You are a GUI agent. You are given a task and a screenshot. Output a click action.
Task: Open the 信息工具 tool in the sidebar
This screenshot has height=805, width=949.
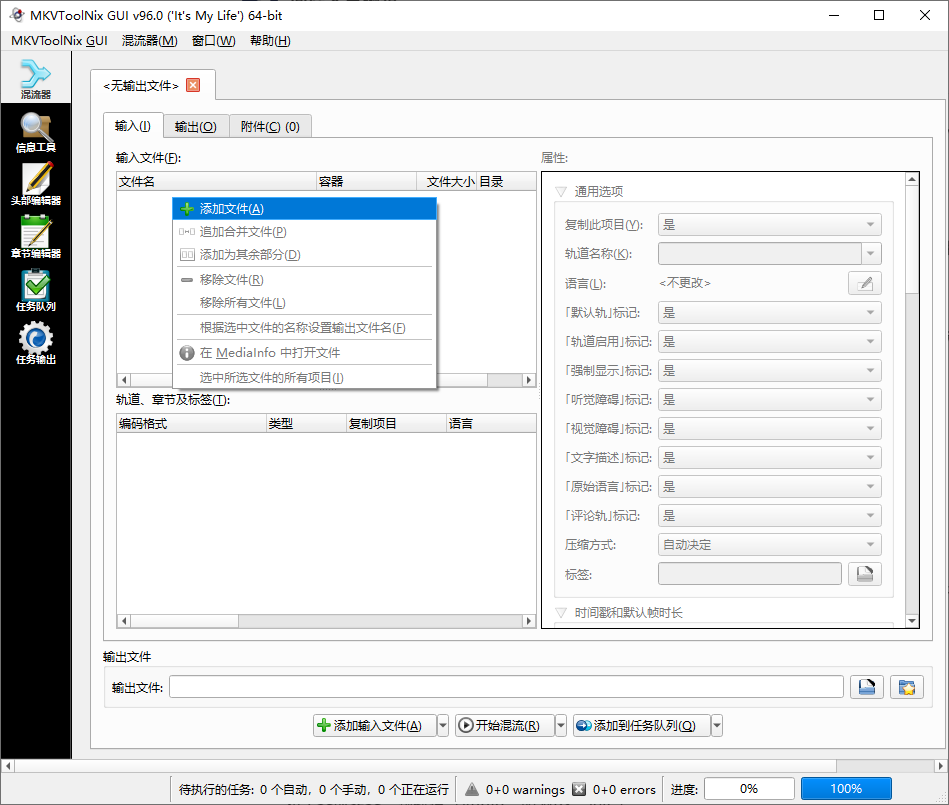pos(36,130)
